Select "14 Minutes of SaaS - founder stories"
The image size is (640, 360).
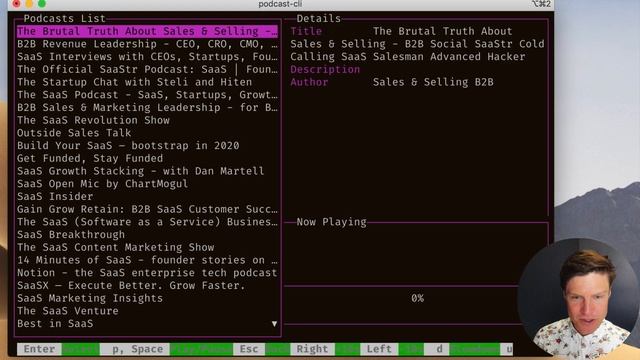pyautogui.click(x=147, y=260)
